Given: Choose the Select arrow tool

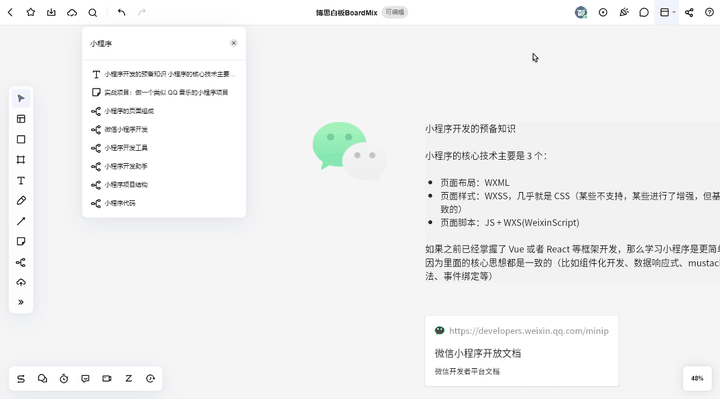Looking at the screenshot, I should click(21, 98).
